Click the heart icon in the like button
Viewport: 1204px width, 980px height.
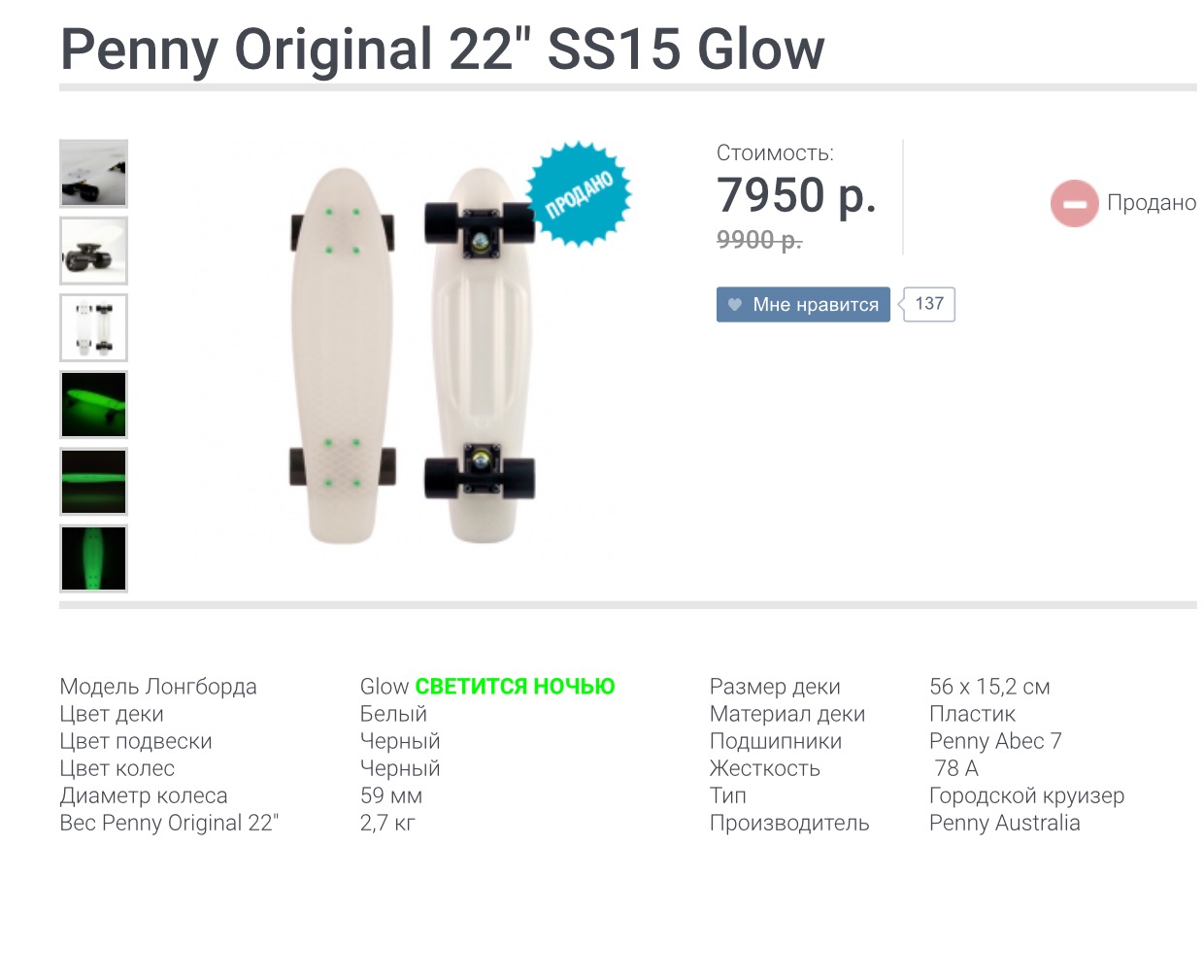[x=735, y=305]
